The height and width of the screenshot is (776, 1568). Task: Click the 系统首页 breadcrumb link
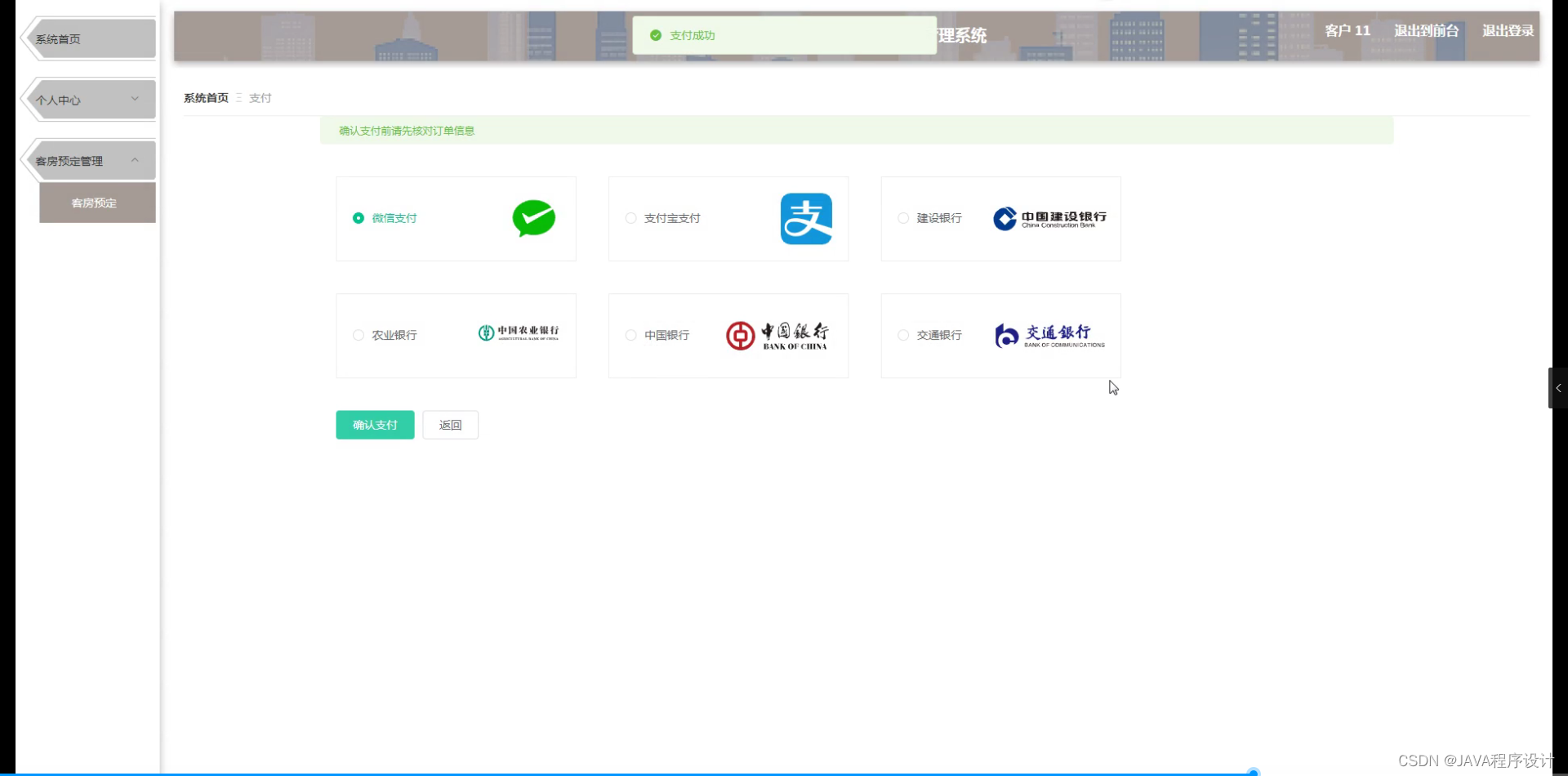[206, 98]
